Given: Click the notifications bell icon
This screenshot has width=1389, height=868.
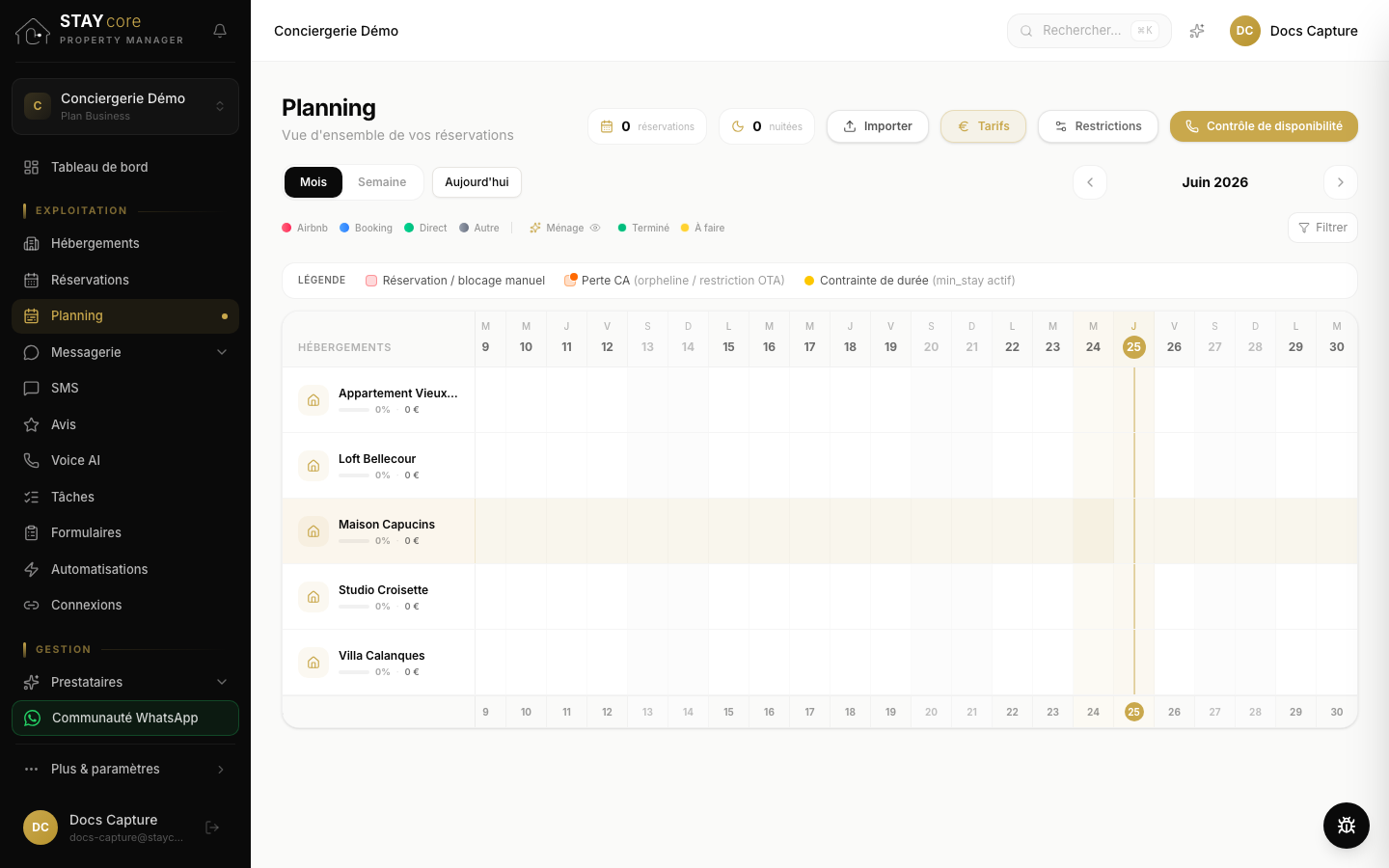Looking at the screenshot, I should 220,31.
